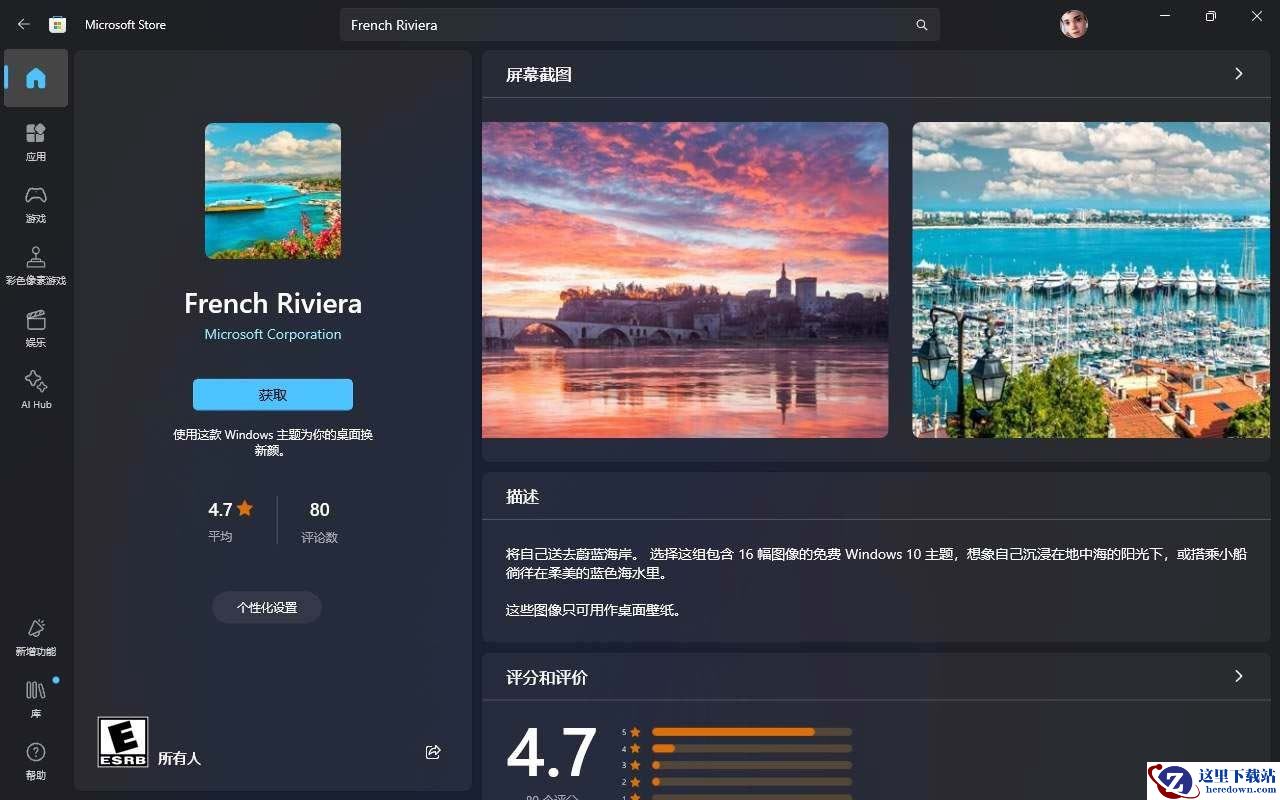
Task: Click the 屏幕截图 heading
Action: [539, 75]
